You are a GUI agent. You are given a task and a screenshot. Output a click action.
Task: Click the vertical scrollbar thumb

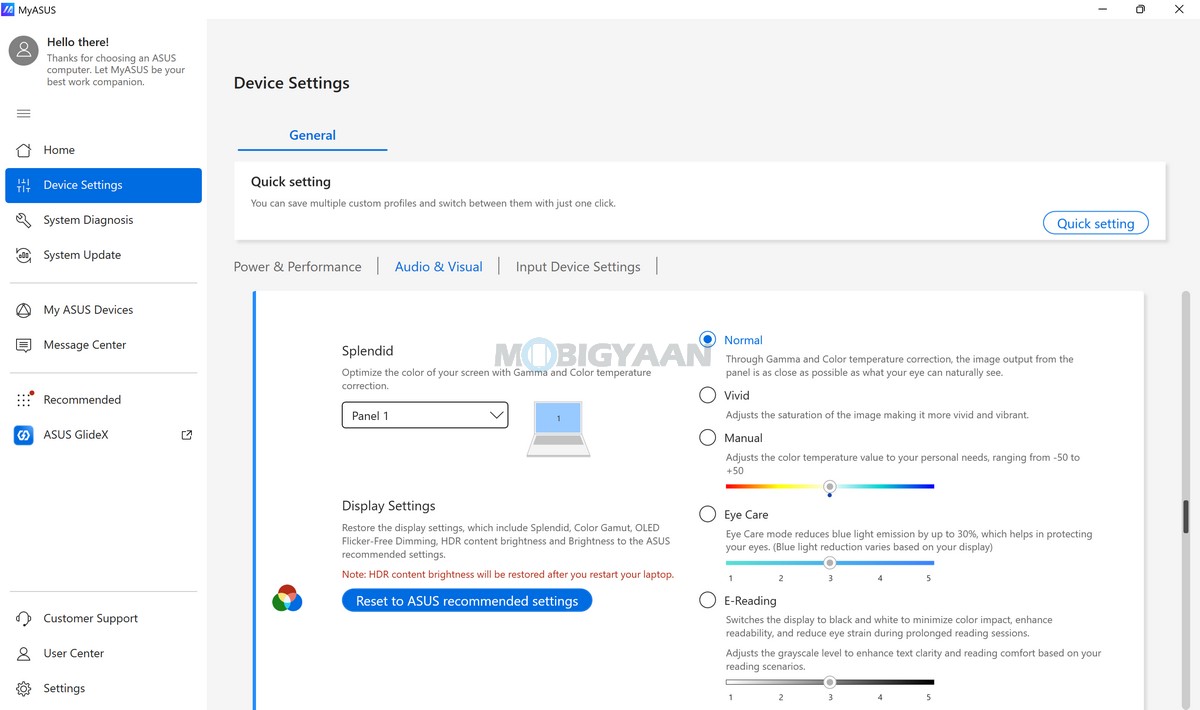pos(1187,517)
